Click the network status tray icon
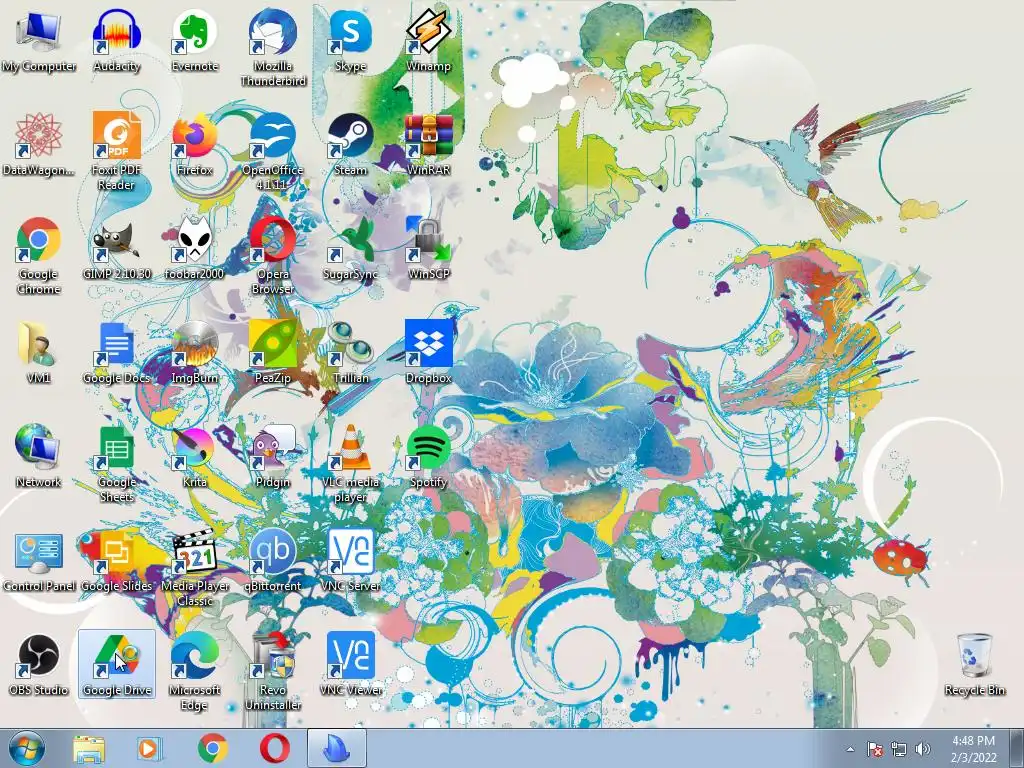 click(899, 750)
